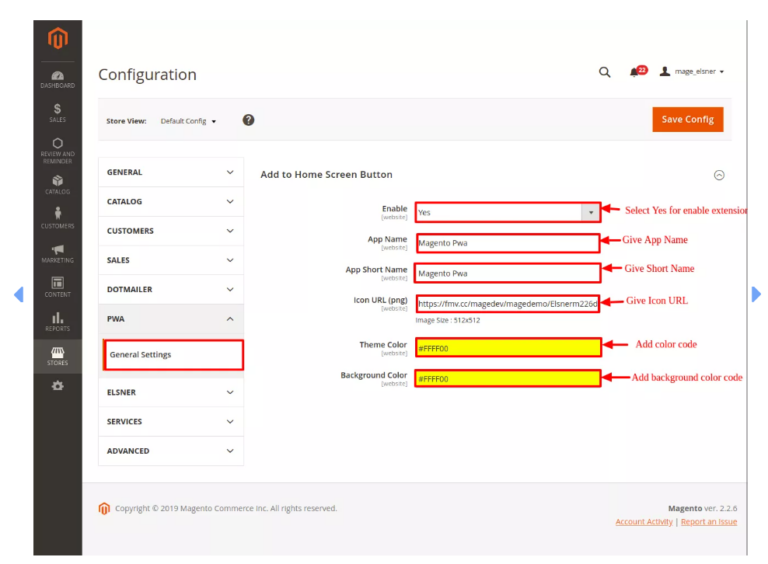Screen dimensions: 768x564
Task: Click the search magnifier icon
Action: tap(604, 72)
